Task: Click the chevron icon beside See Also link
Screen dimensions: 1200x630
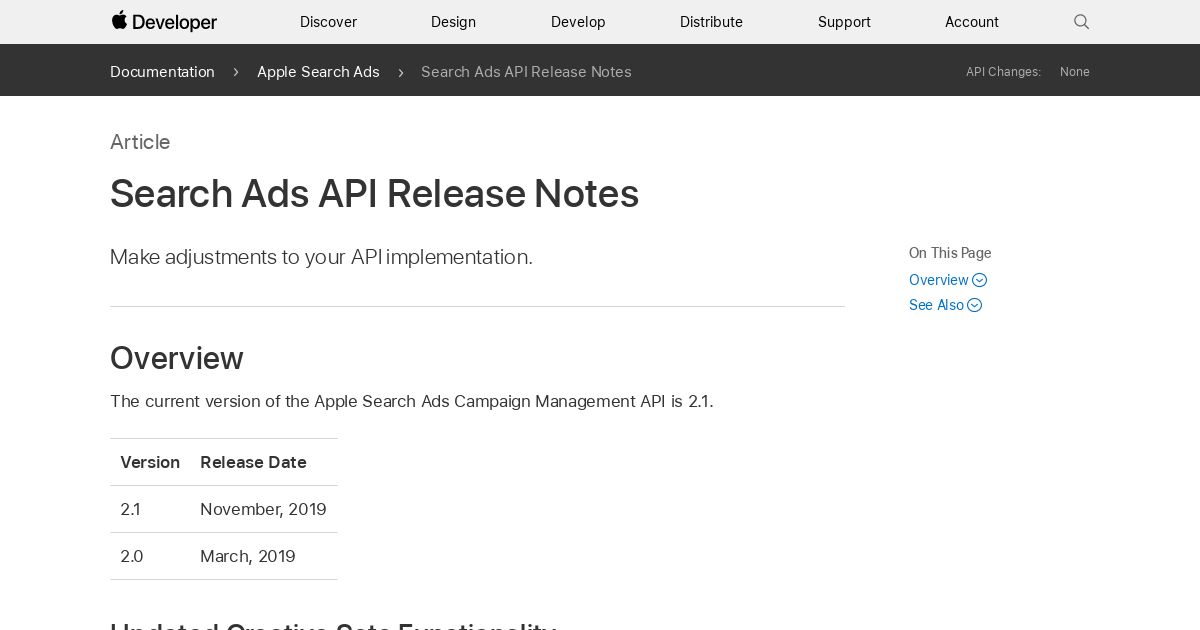Action: click(x=975, y=305)
